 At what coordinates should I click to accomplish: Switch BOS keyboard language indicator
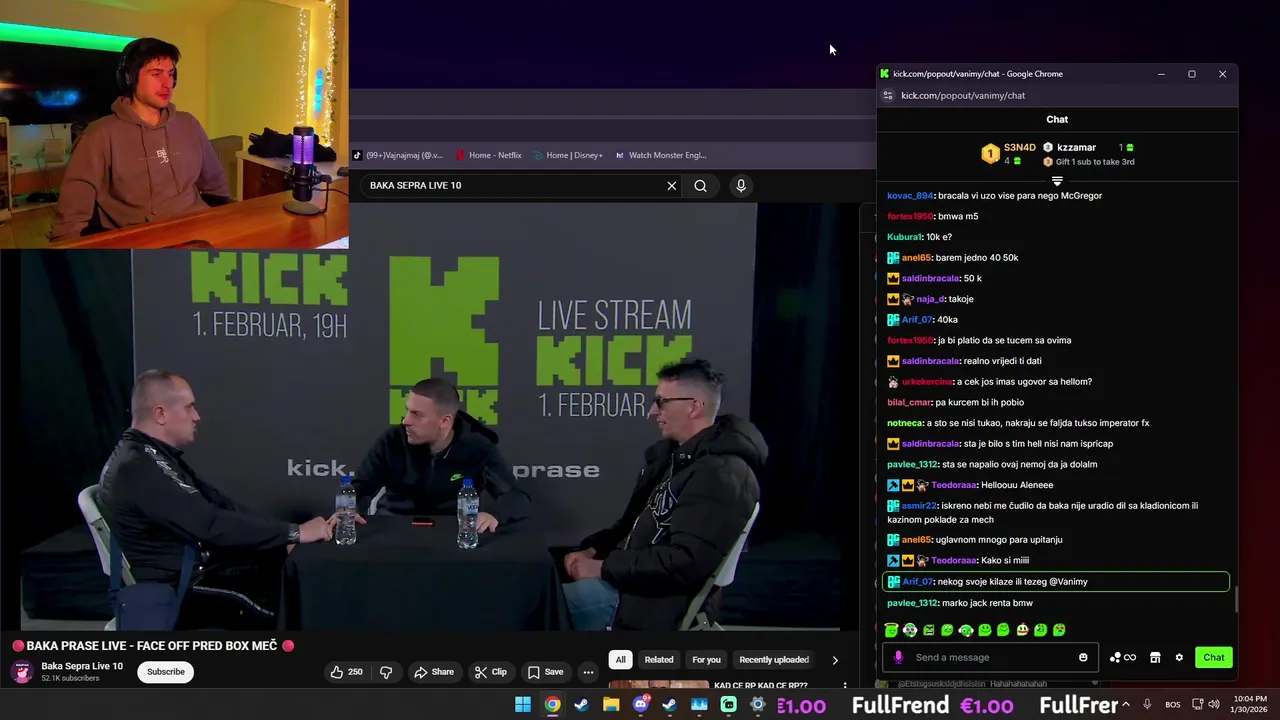pos(1173,705)
